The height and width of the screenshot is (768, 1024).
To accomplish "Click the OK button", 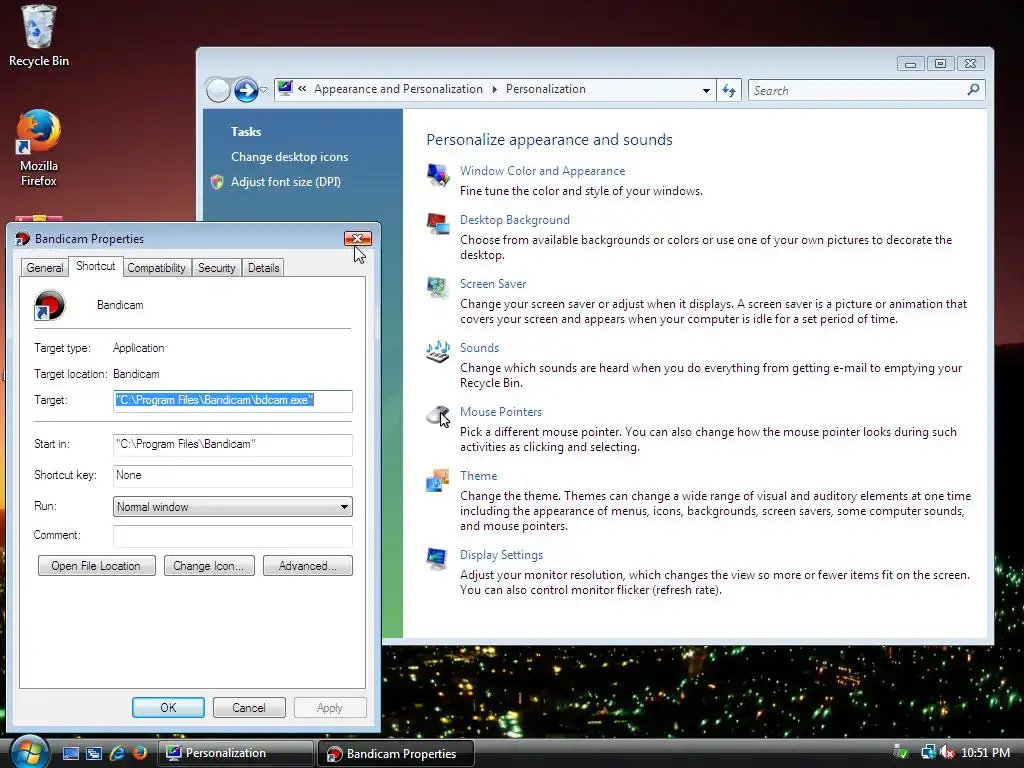I will click(x=168, y=707).
